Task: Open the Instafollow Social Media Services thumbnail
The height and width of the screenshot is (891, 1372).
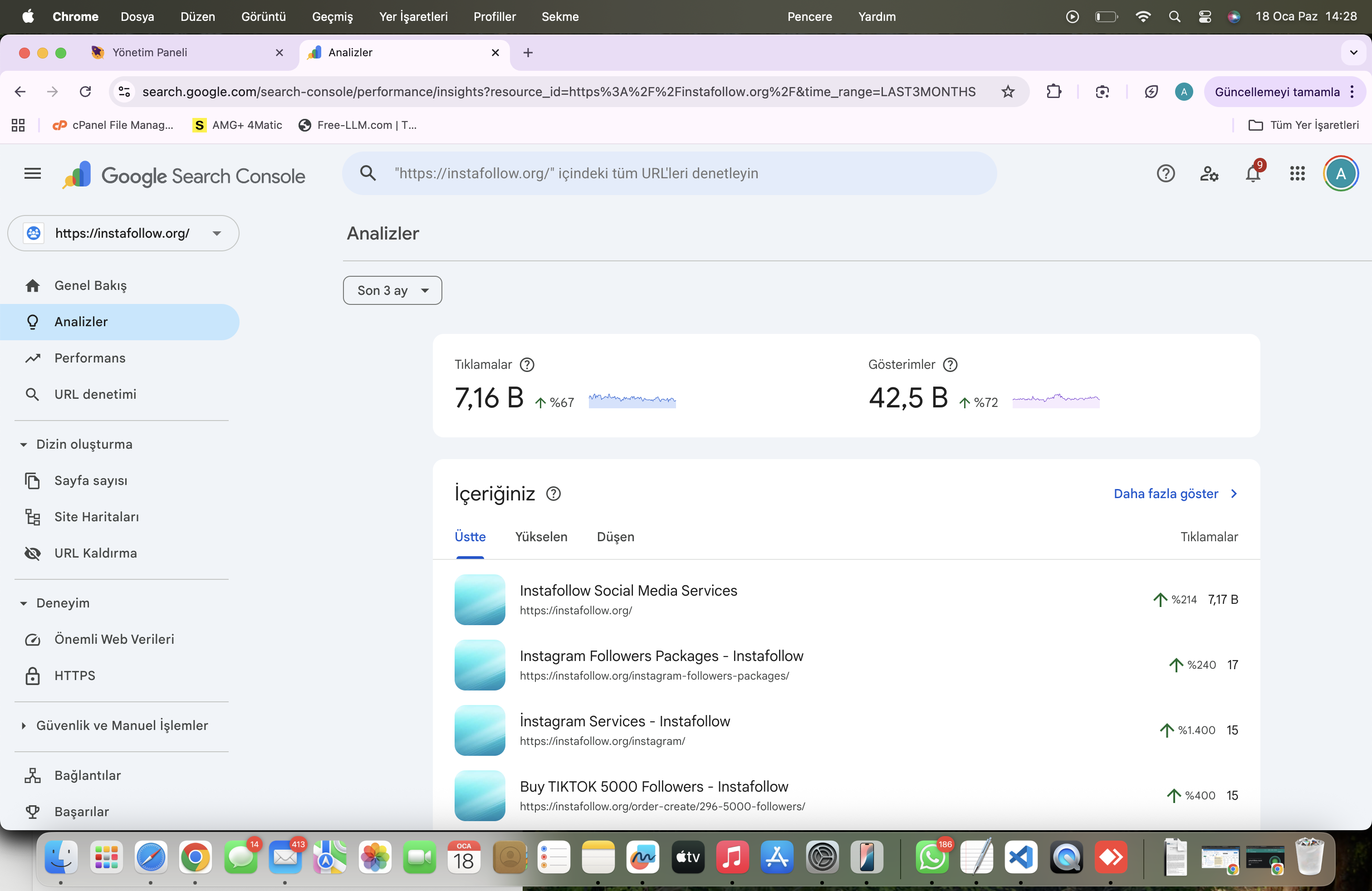Action: click(x=480, y=599)
